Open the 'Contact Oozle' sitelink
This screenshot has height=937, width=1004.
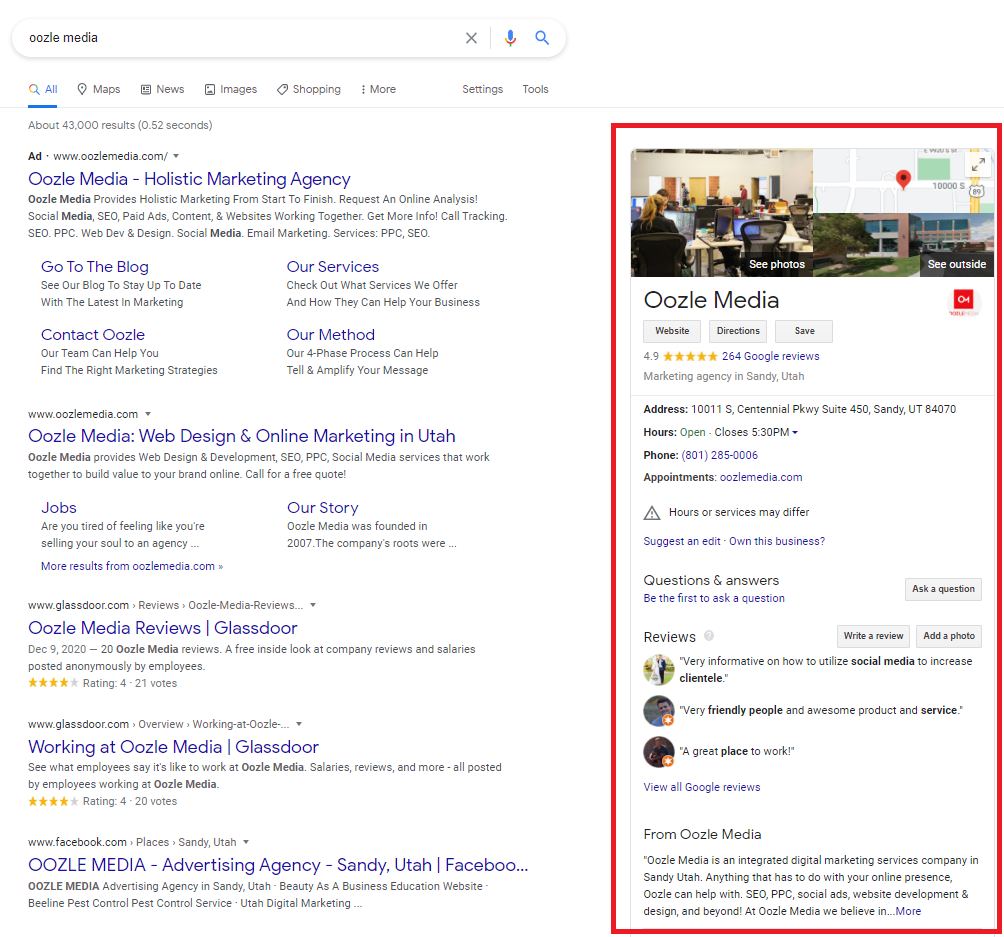point(93,335)
